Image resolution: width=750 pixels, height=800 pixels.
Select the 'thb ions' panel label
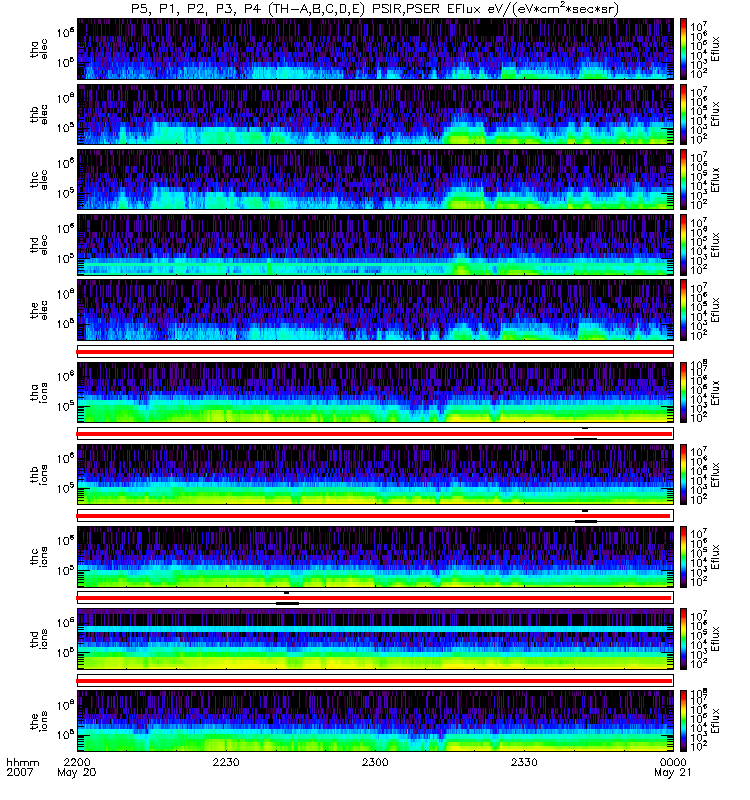point(39,474)
